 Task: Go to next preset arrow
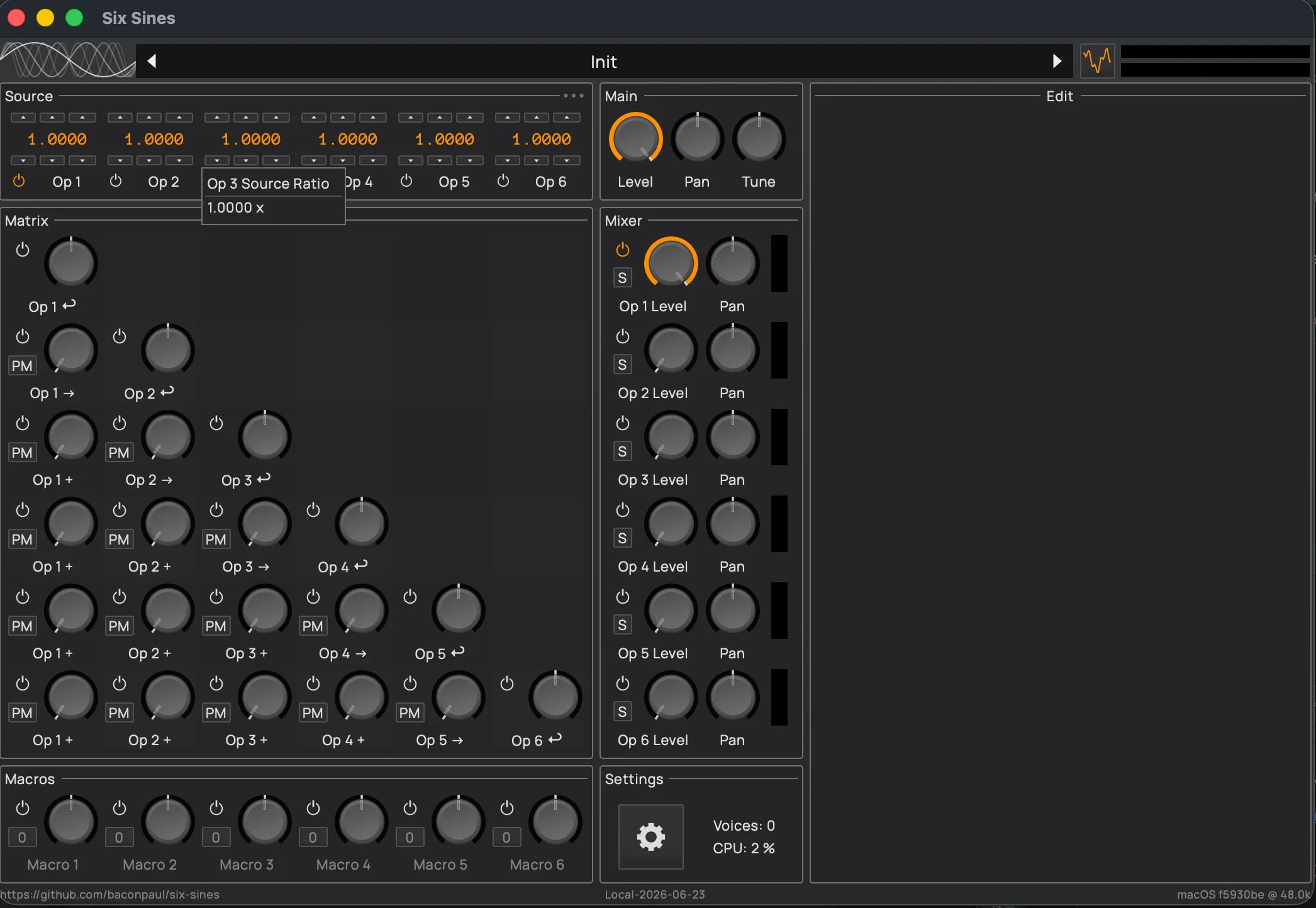[x=1057, y=61]
